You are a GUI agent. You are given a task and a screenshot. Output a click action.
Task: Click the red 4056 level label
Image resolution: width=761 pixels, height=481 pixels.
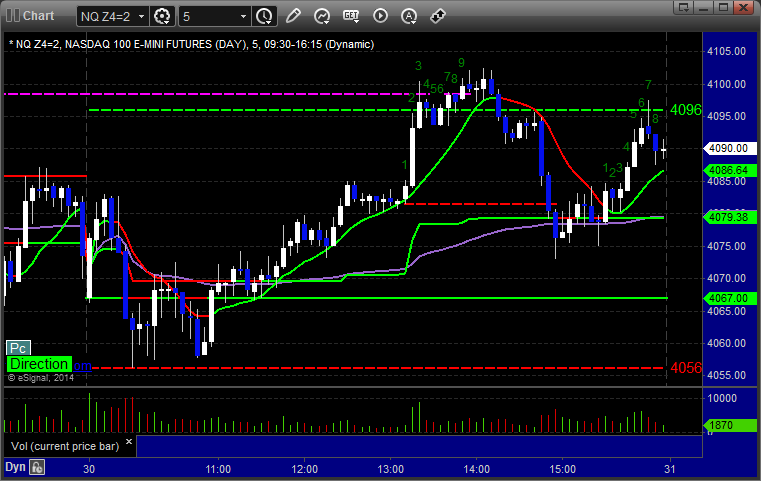(x=686, y=368)
